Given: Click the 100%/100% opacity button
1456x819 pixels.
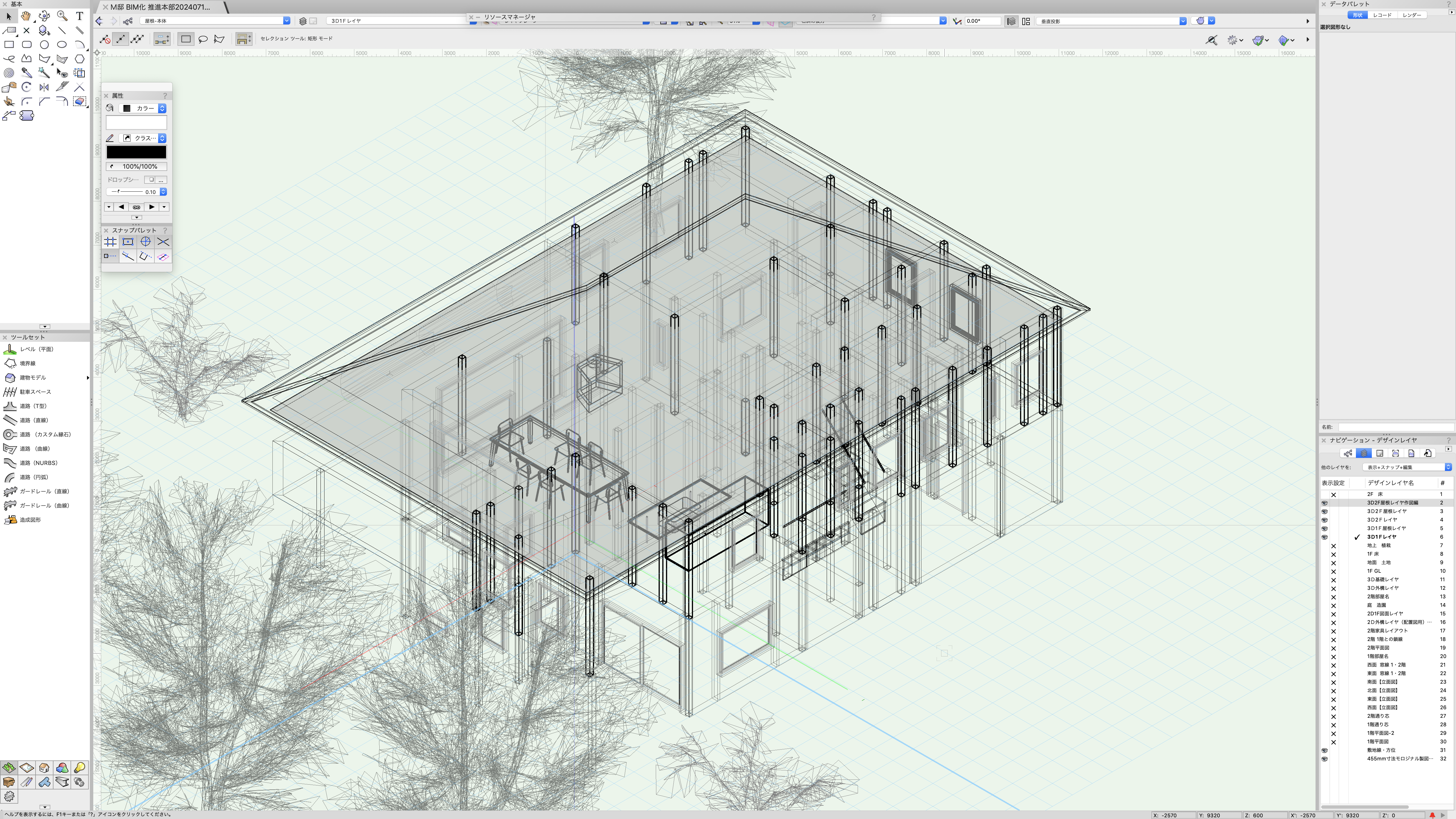Looking at the screenshot, I should [136, 167].
